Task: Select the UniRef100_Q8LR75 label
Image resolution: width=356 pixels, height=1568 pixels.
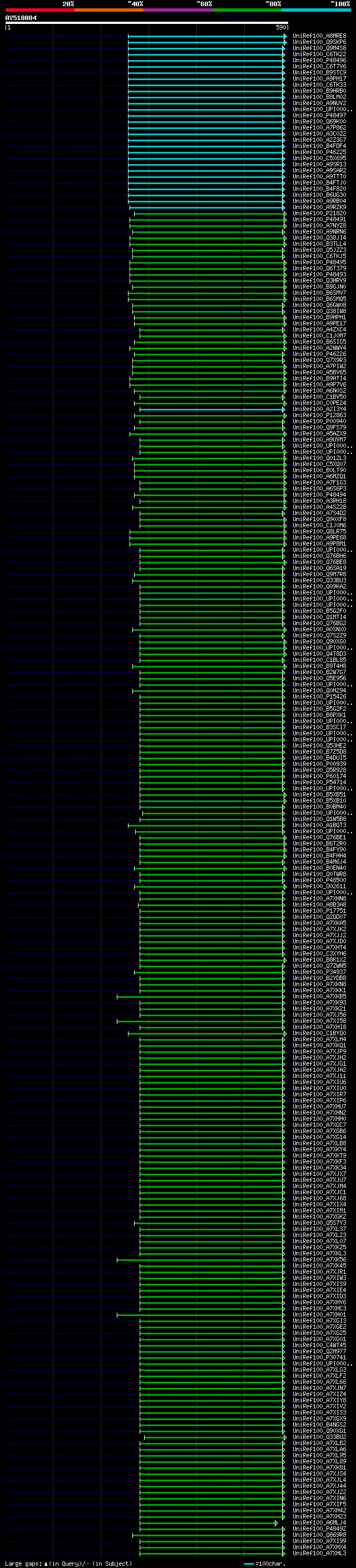Action: 319,531
